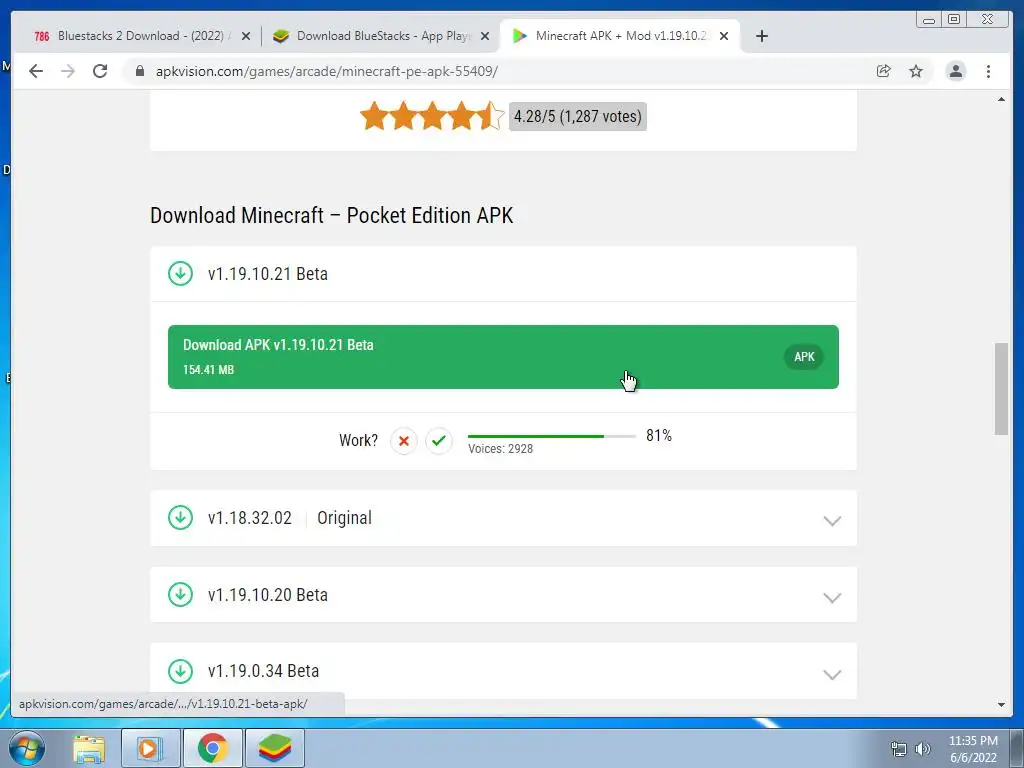Close the Download BlueStacks App Player tab

coord(485,36)
